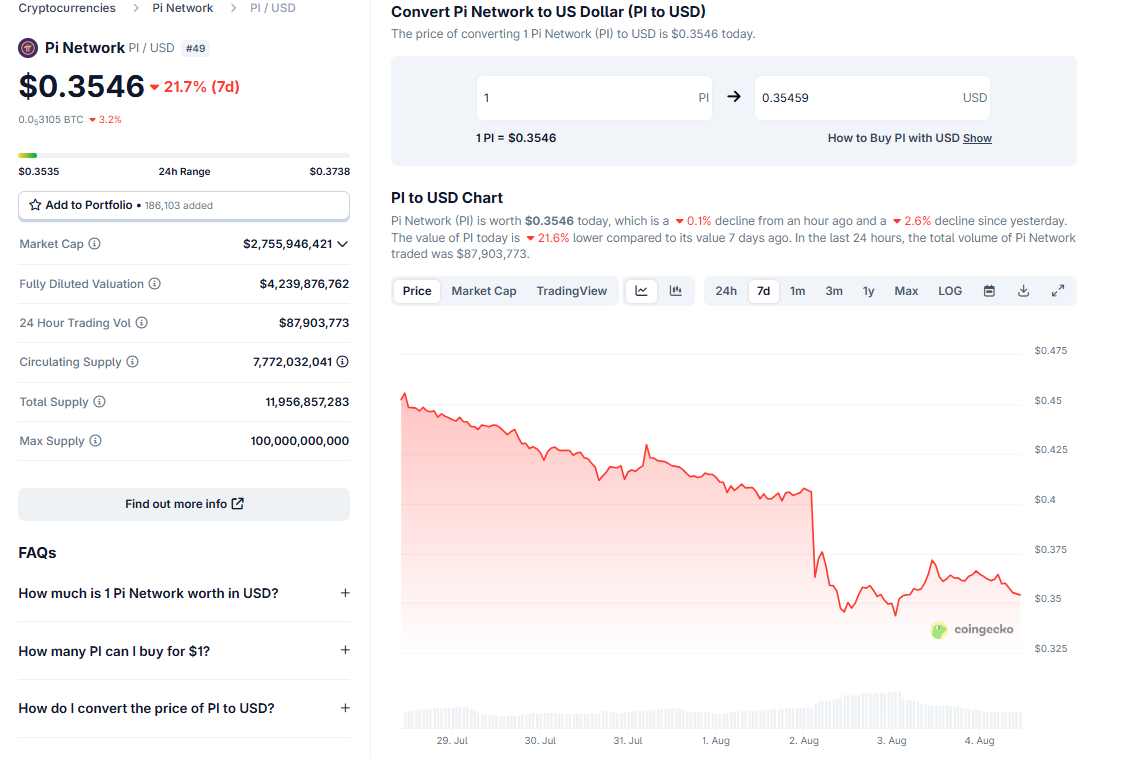Image resolution: width=1129 pixels, height=757 pixels.
Task: Click the 186,103 added text
Action: click(x=179, y=205)
